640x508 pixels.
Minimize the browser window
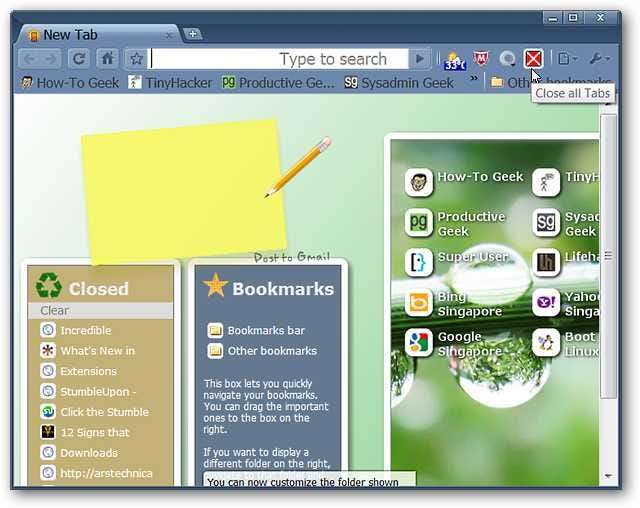[553, 18]
